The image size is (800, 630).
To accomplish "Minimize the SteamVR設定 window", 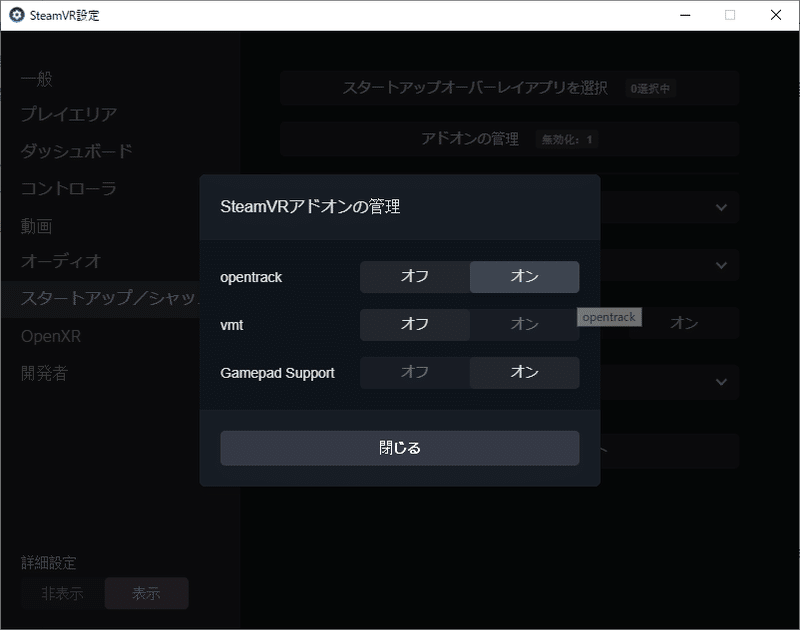I will pos(685,15).
